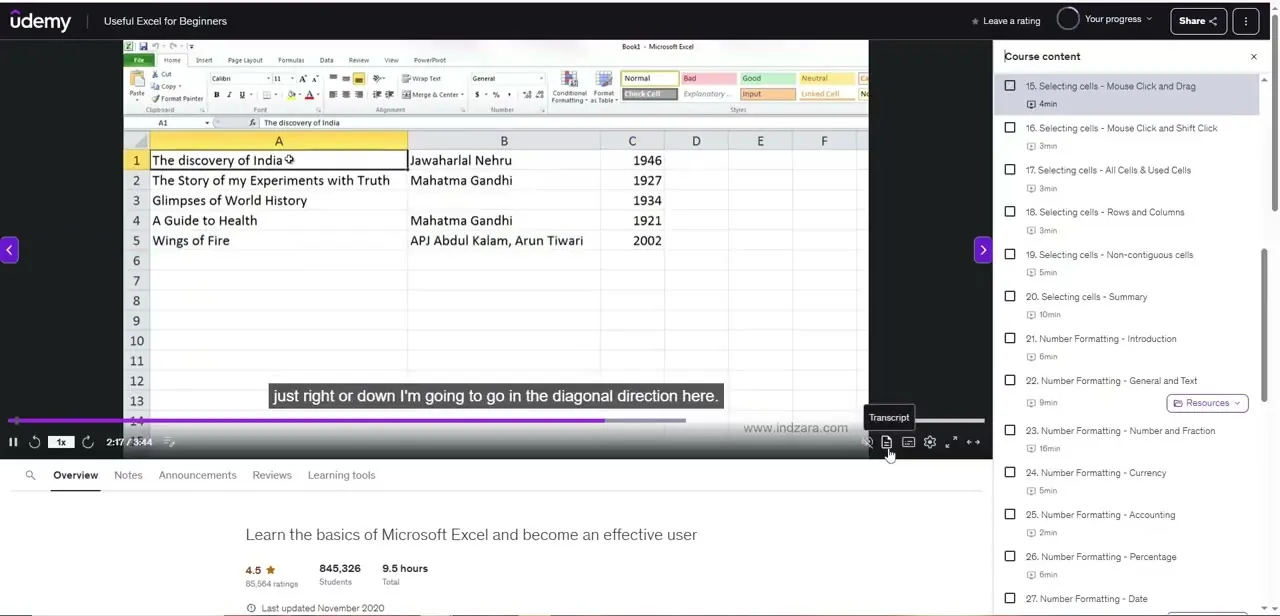
Task: Mark lecture 23 Number and Fraction complete
Action: point(1010,430)
